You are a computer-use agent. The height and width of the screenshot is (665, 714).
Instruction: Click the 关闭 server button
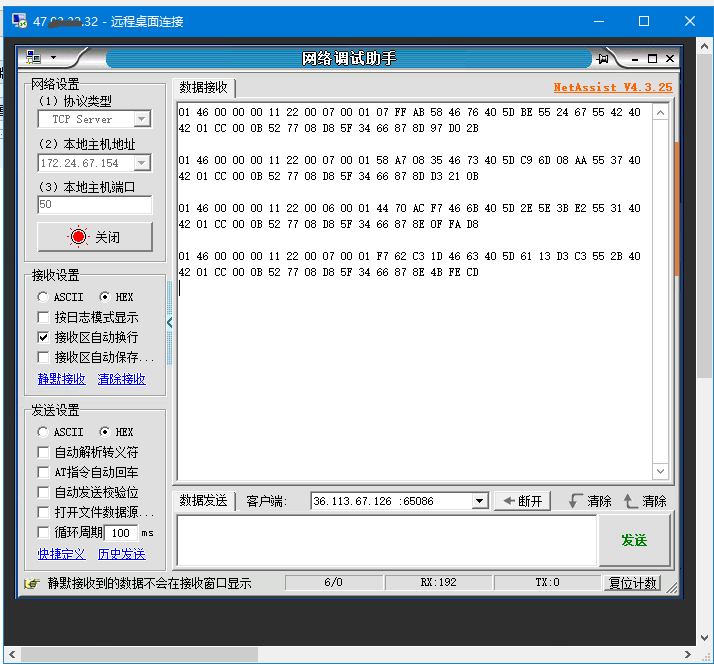(95, 237)
